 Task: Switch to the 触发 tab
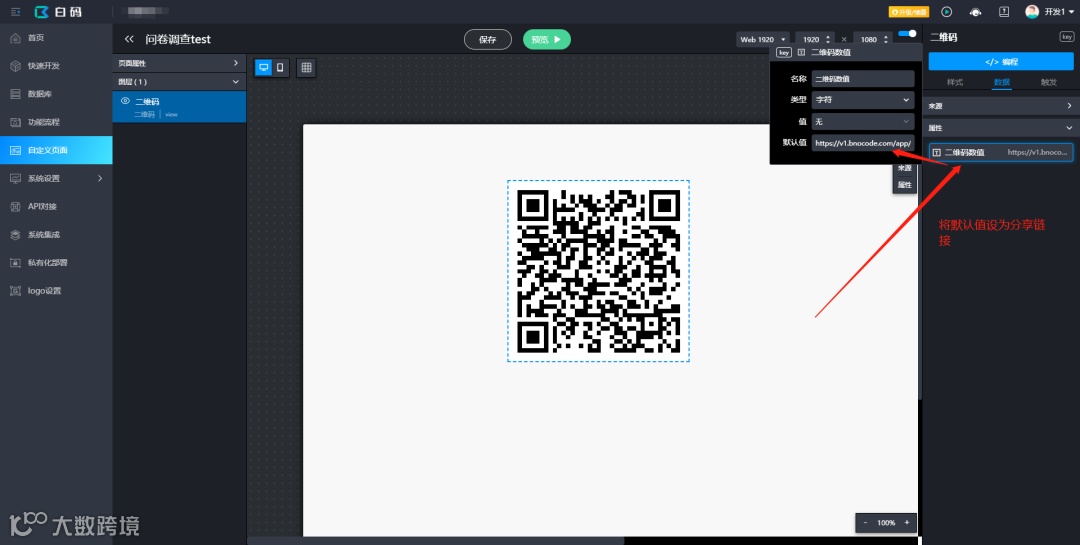pyautogui.click(x=1048, y=82)
